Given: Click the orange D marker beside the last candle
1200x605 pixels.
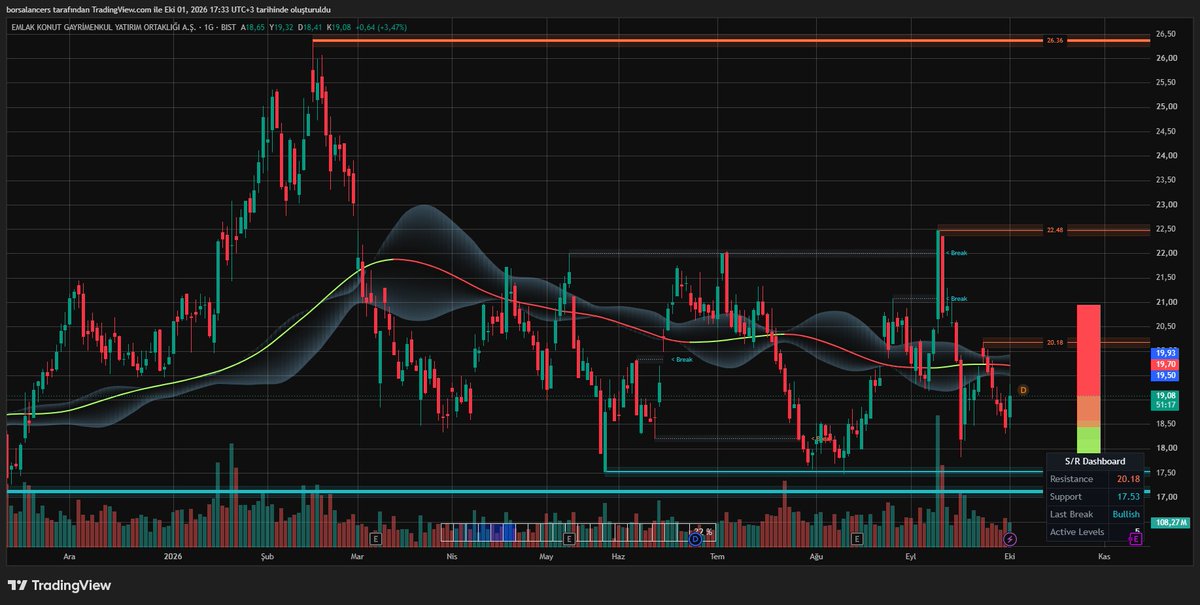Looking at the screenshot, I should (1023, 389).
